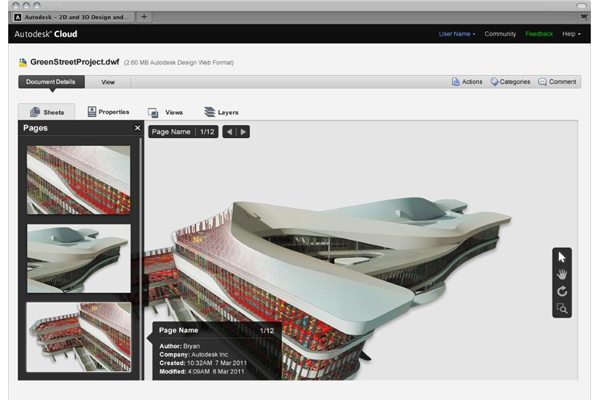
Task: Switch to Document Details tab
Action: click(x=51, y=82)
